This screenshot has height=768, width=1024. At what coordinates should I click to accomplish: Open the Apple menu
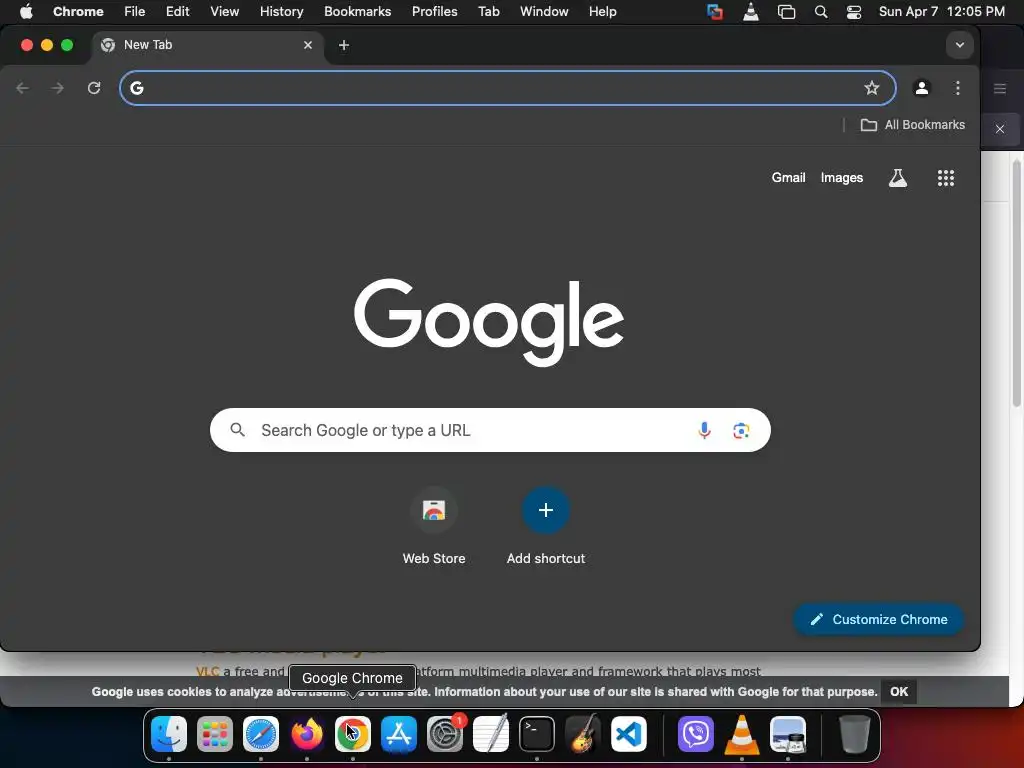pyautogui.click(x=26, y=12)
